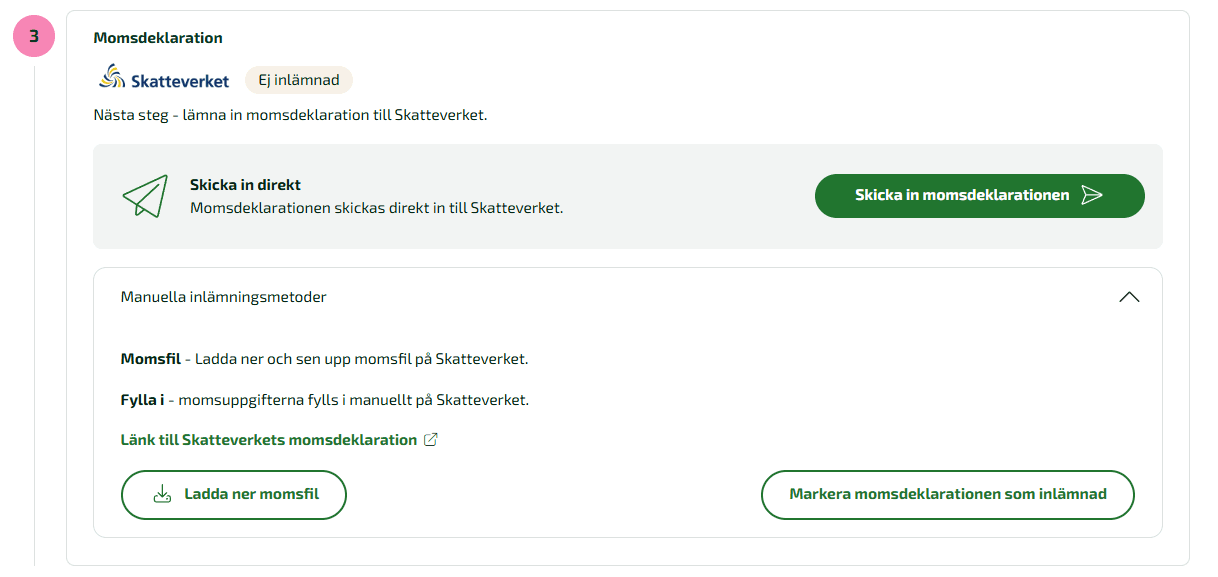The width and height of the screenshot is (1218, 577).
Task: Click the Momsdeklaration section heading
Action: coord(158,38)
